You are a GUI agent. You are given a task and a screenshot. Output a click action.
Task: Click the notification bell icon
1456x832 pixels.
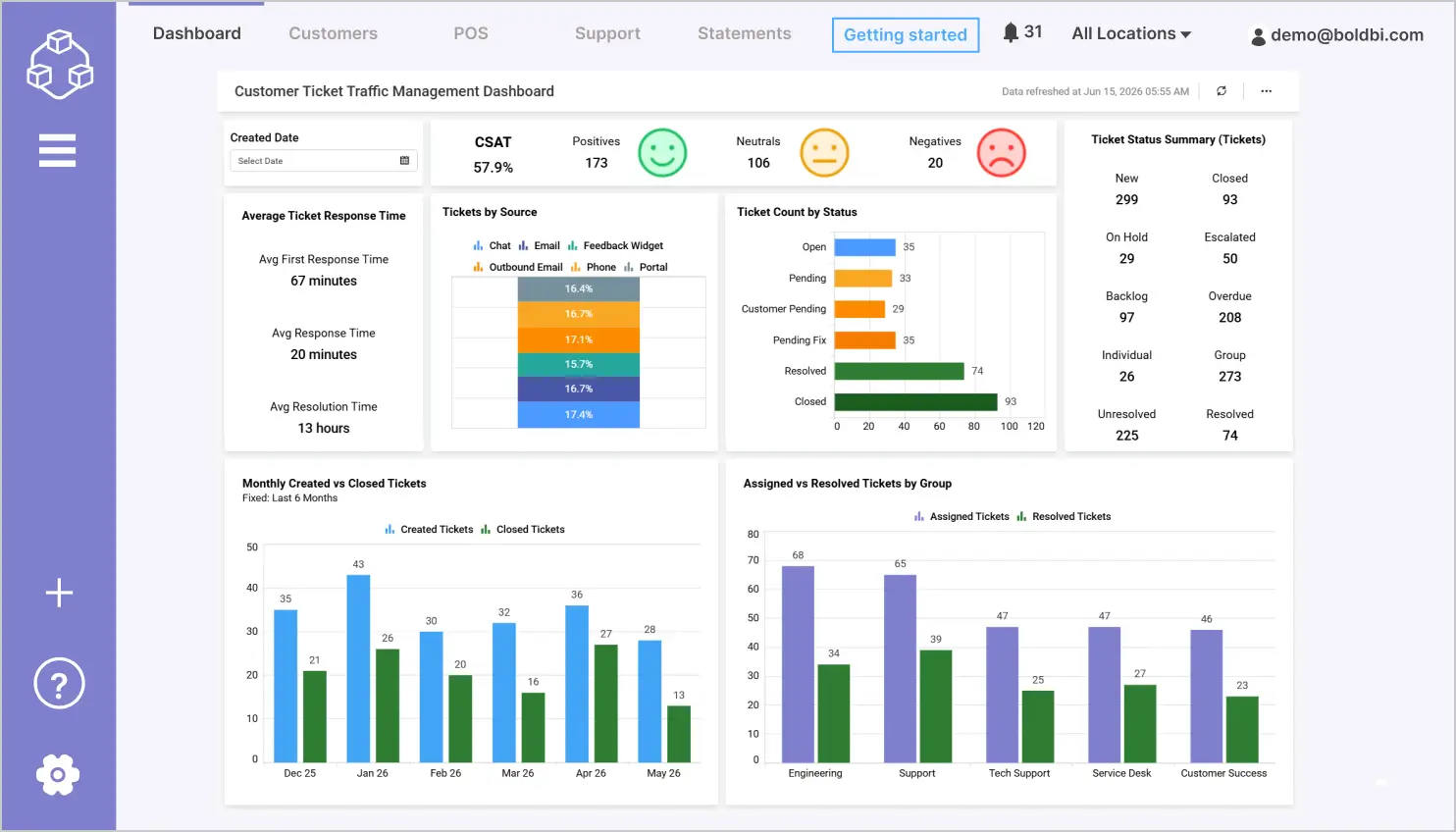(1011, 32)
